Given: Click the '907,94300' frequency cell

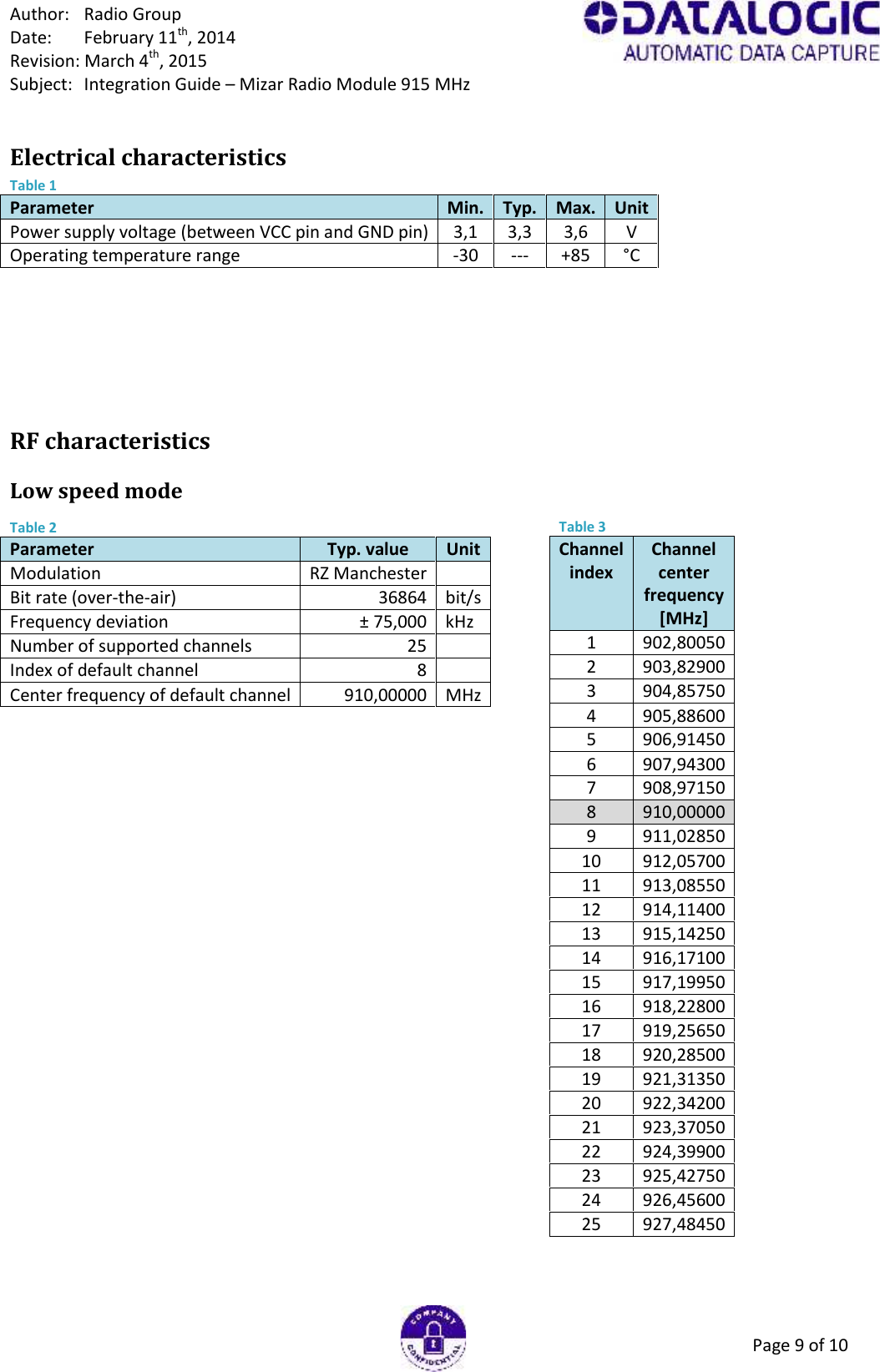Looking at the screenshot, I should coord(684,764).
